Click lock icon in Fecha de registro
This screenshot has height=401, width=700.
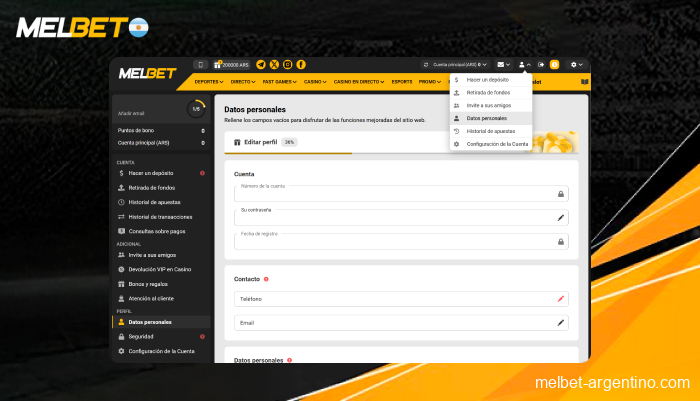point(561,242)
